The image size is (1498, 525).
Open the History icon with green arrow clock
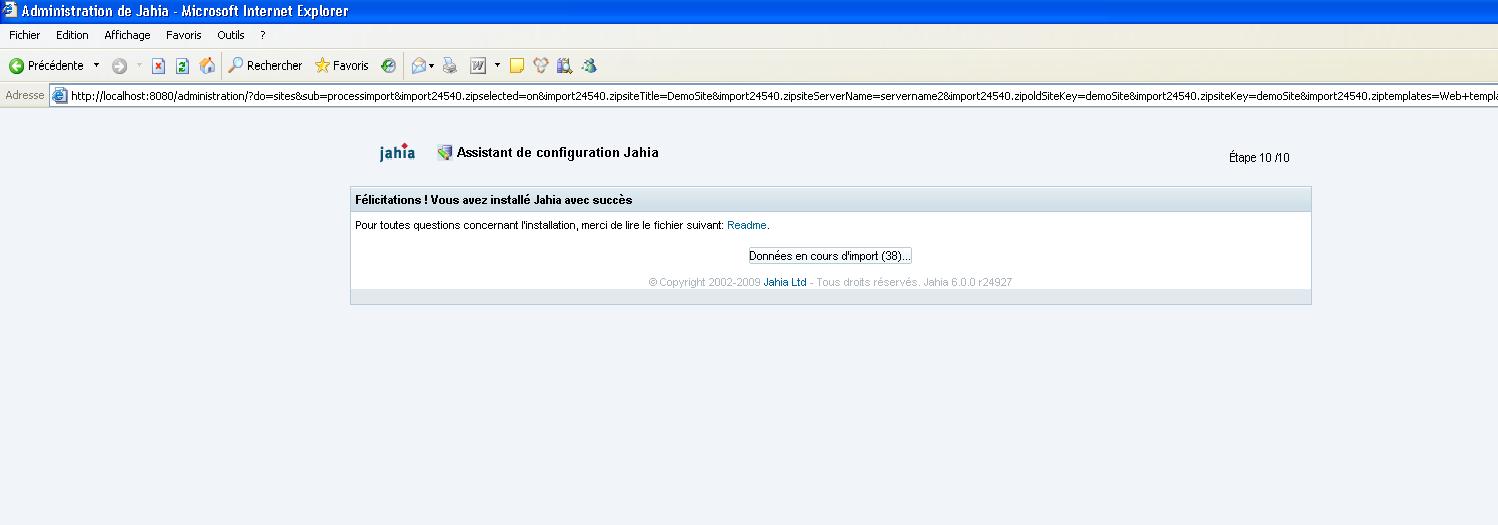pyautogui.click(x=388, y=66)
